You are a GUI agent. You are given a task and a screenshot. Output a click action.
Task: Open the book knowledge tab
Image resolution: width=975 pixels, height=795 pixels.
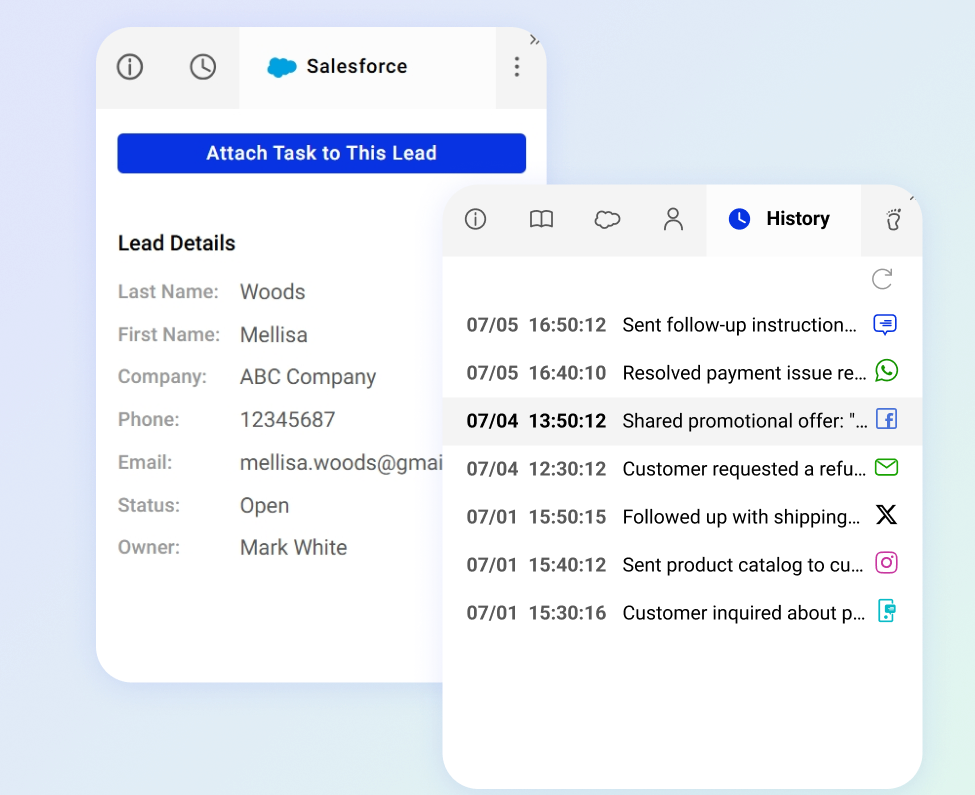point(541,219)
